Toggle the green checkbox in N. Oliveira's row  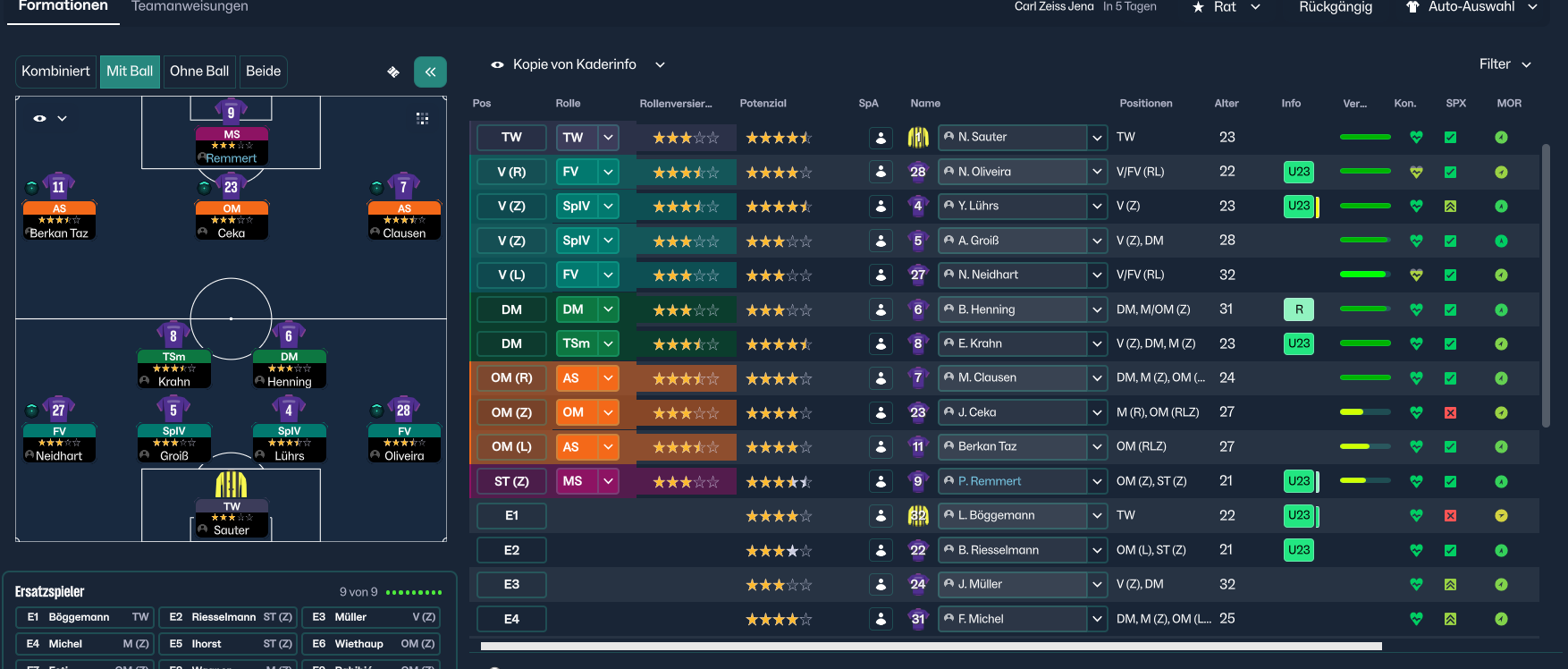(x=1450, y=172)
